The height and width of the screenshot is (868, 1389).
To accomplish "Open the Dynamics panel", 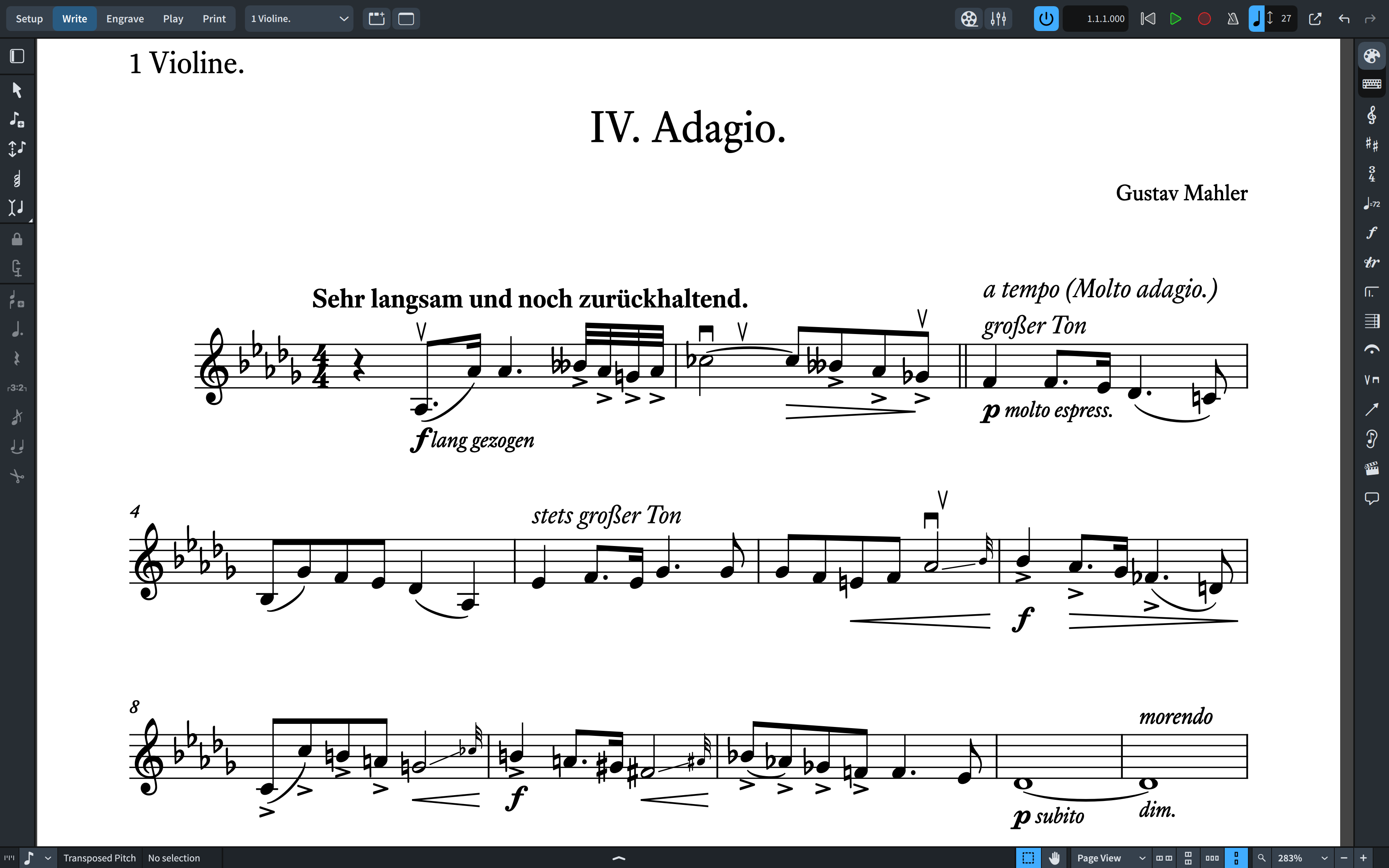I will pyautogui.click(x=1372, y=232).
